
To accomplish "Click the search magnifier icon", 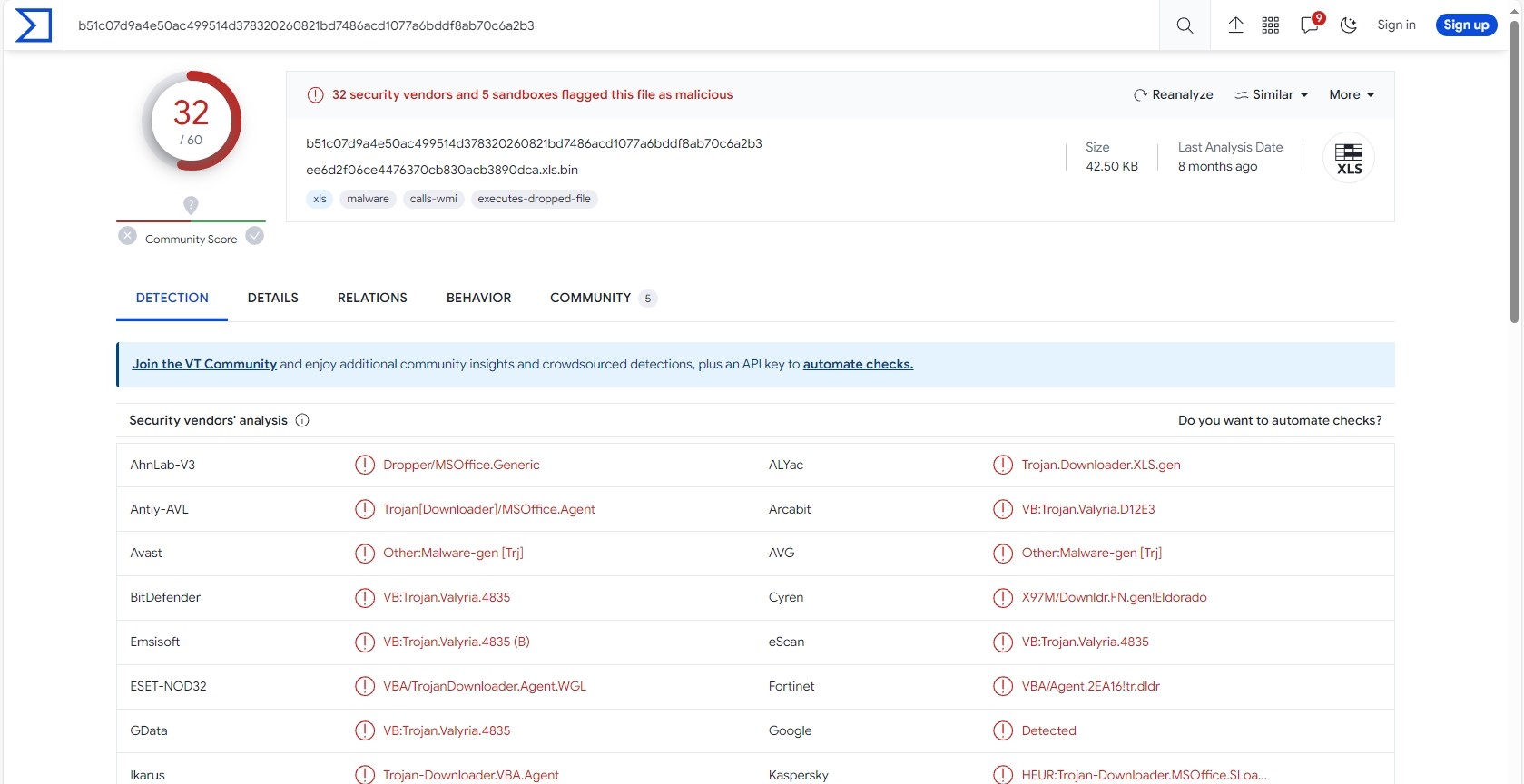I will pyautogui.click(x=1185, y=25).
